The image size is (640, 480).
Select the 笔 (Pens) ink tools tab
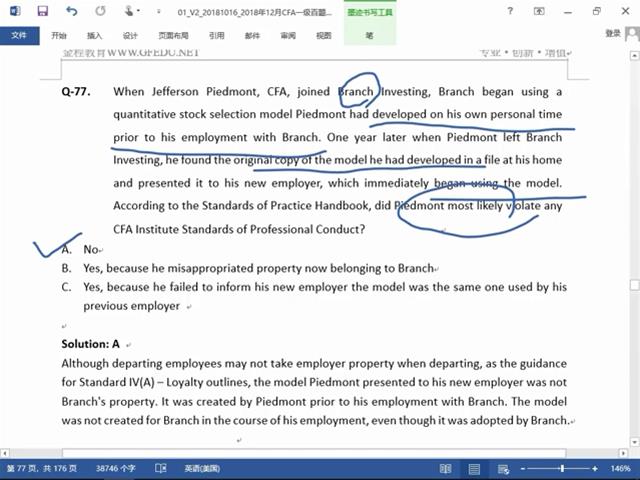(369, 35)
